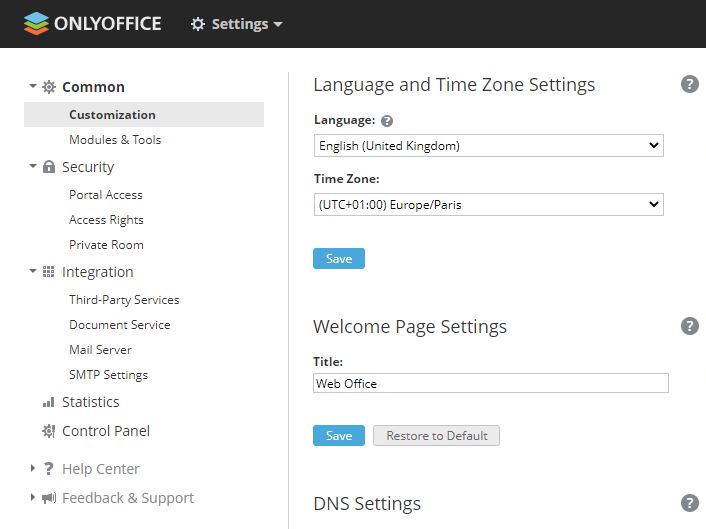This screenshot has height=529, width=706.
Task: Click the small help icon next to Language label
Action: click(387, 121)
